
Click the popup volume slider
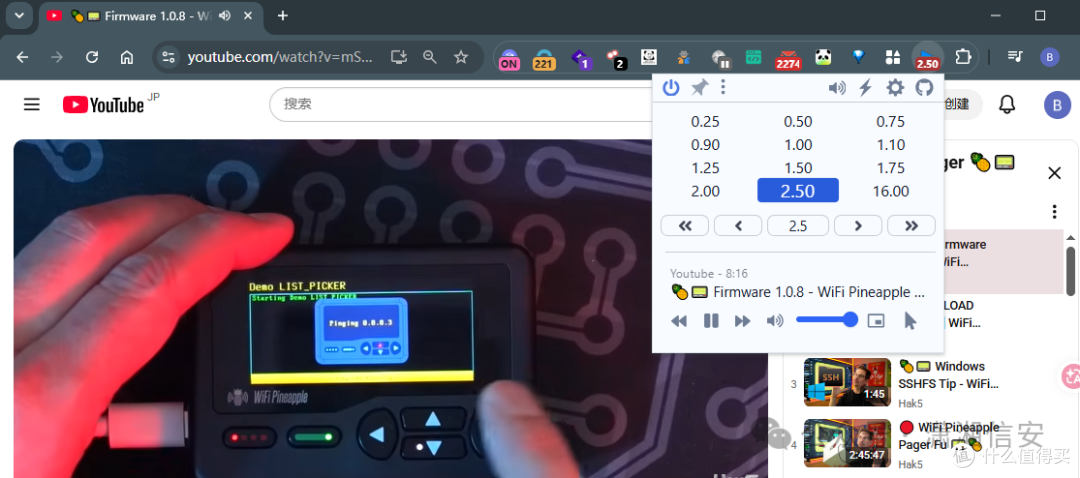tap(827, 320)
